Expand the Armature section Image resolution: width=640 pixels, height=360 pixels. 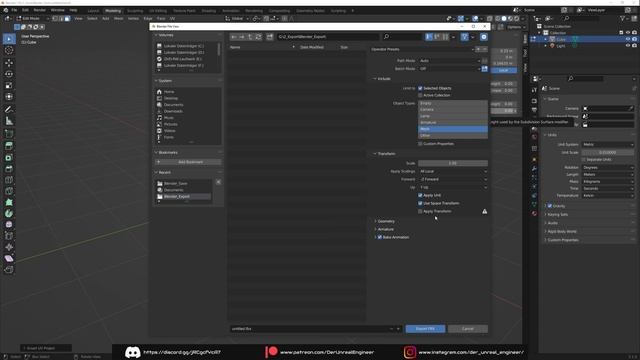(x=384, y=229)
